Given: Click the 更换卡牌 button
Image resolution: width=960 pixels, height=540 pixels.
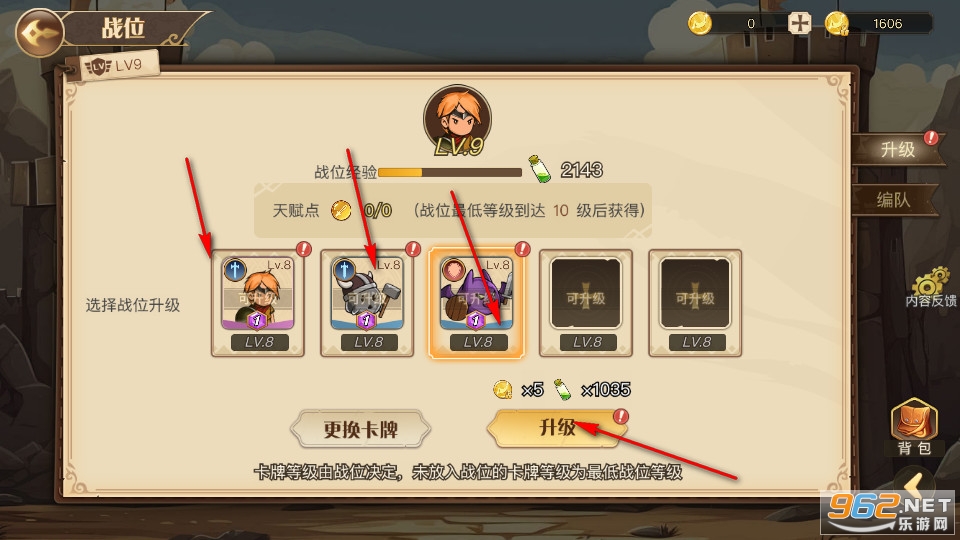Looking at the screenshot, I should [361, 429].
